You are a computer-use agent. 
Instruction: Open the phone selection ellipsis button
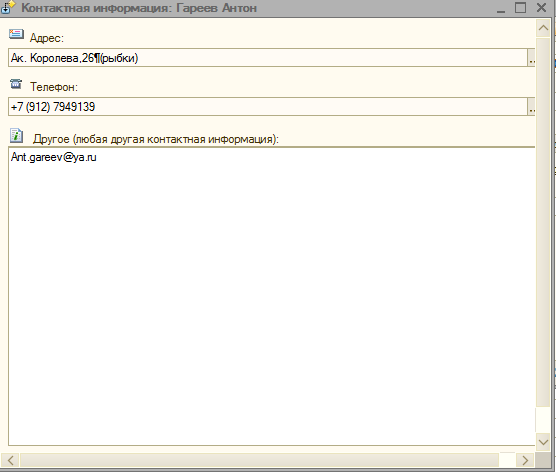pos(531,107)
